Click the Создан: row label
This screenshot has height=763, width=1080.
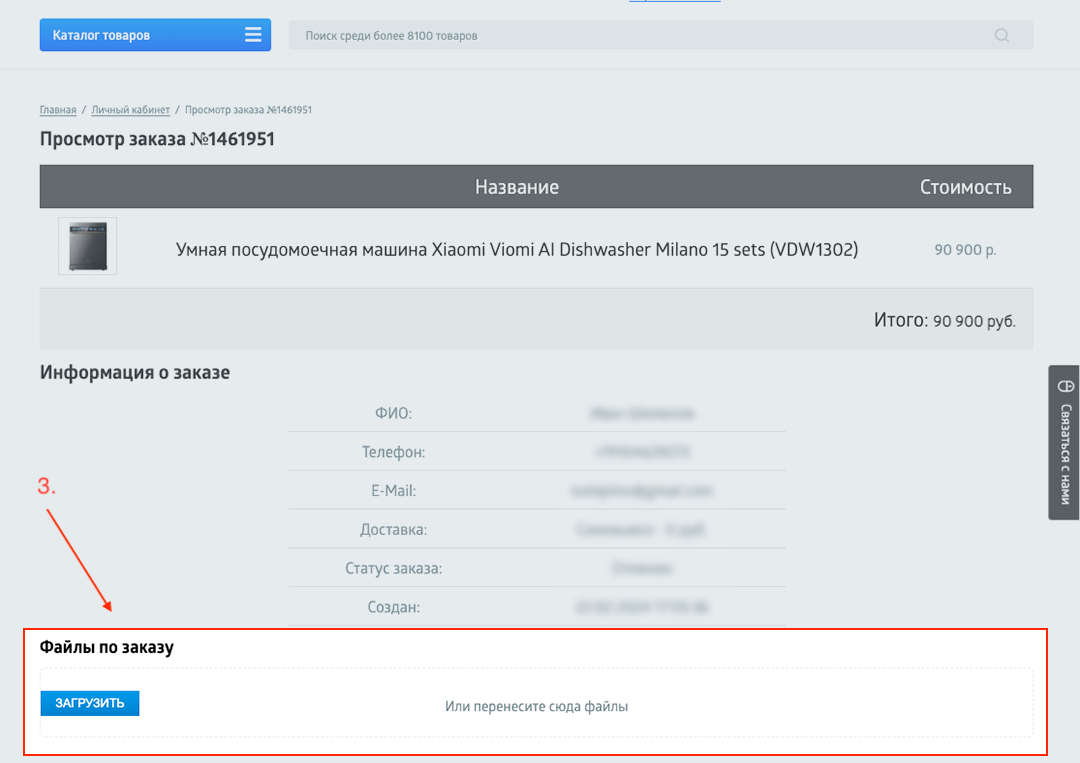(393, 607)
